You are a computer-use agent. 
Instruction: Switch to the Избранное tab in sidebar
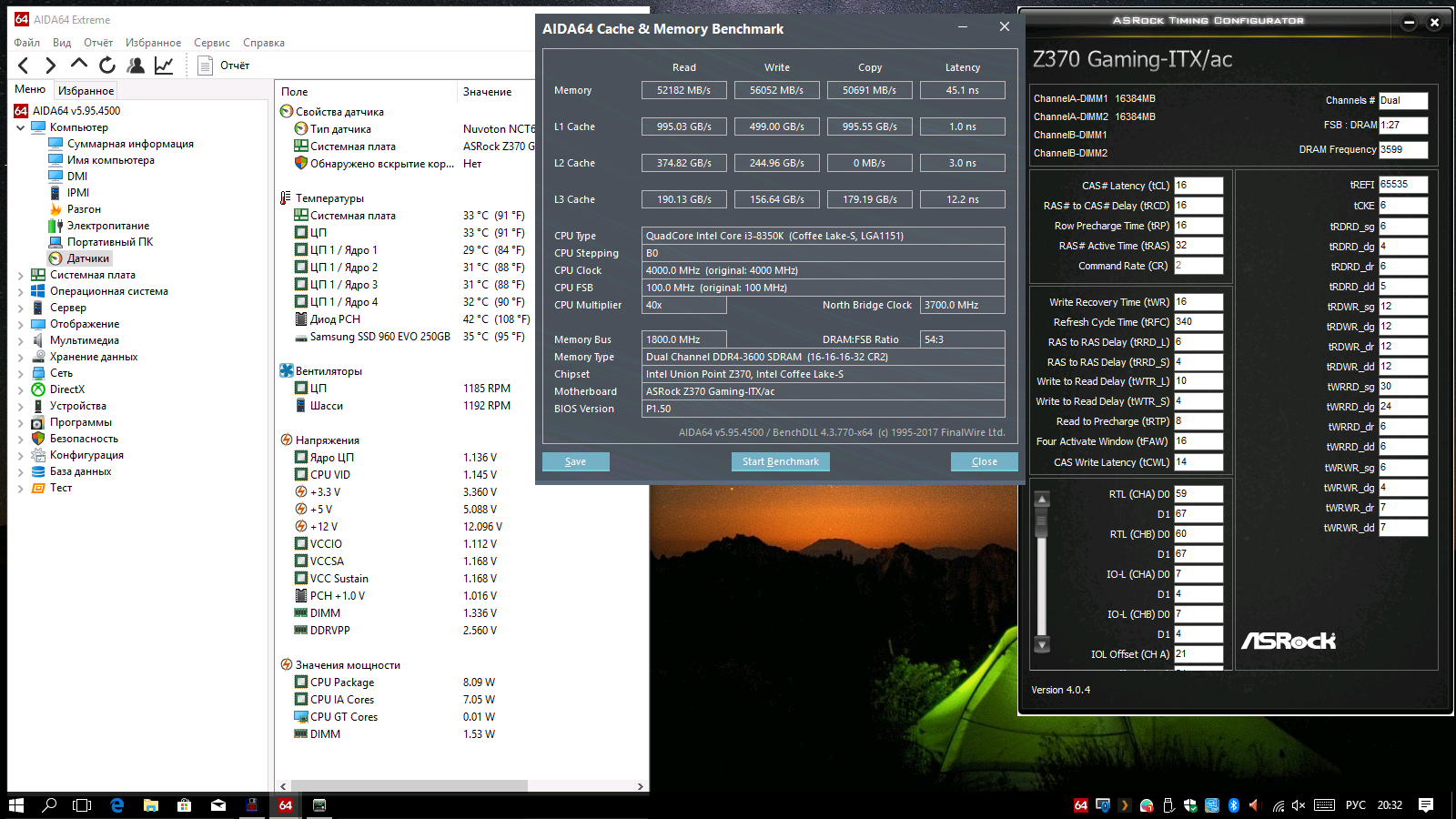(86, 91)
